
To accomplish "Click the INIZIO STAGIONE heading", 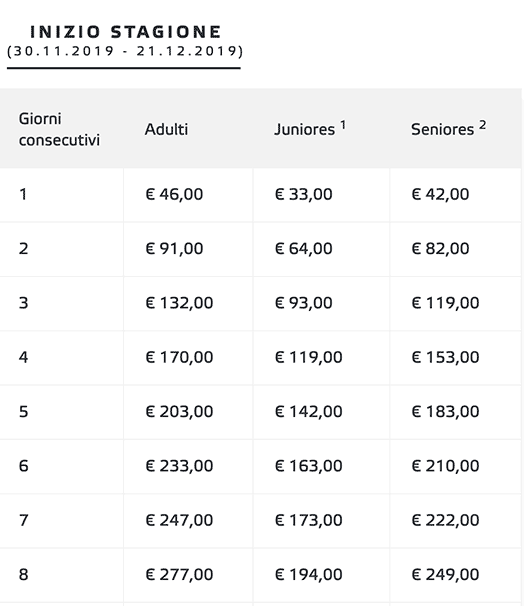I will [126, 32].
